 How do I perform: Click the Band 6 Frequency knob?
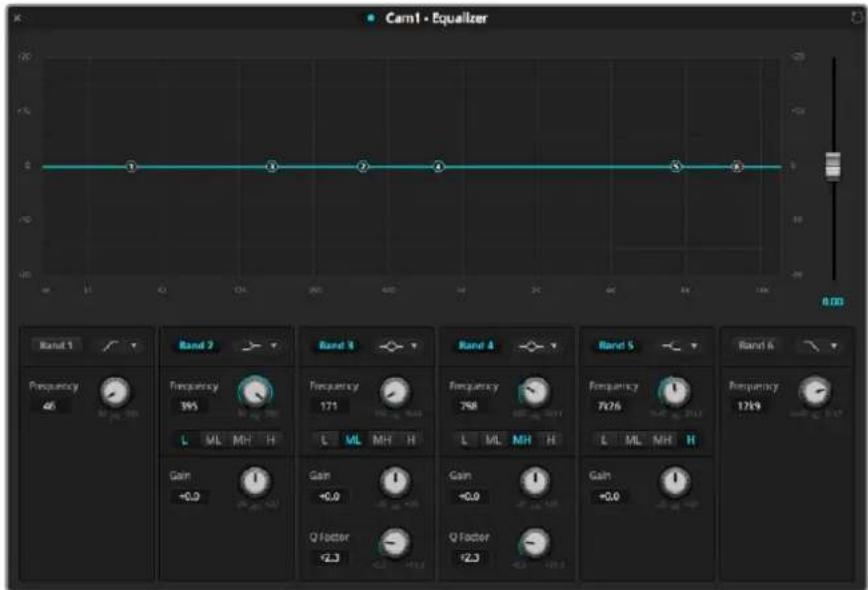(x=815, y=392)
